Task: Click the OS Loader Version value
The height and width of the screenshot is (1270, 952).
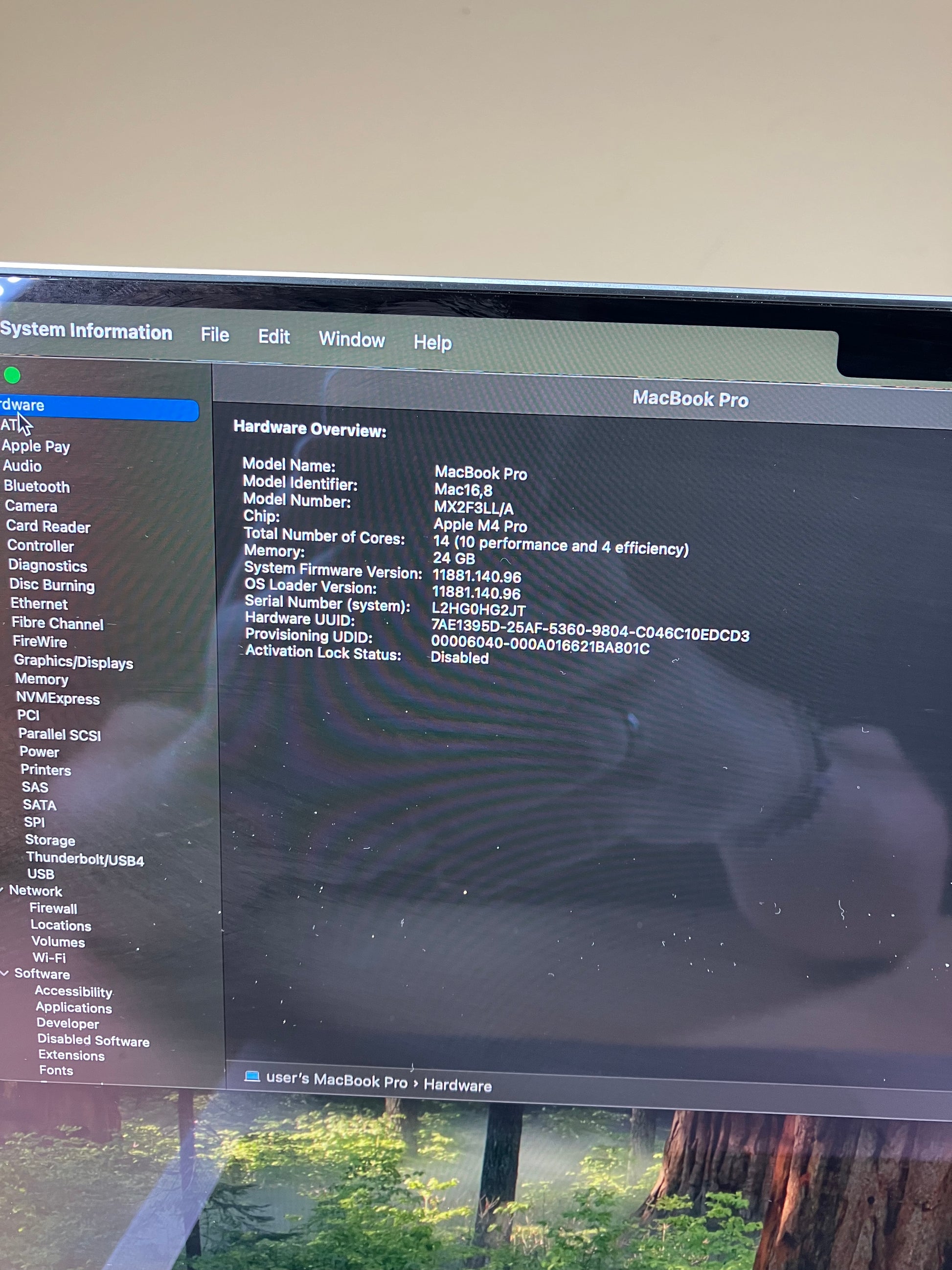Action: click(x=476, y=593)
